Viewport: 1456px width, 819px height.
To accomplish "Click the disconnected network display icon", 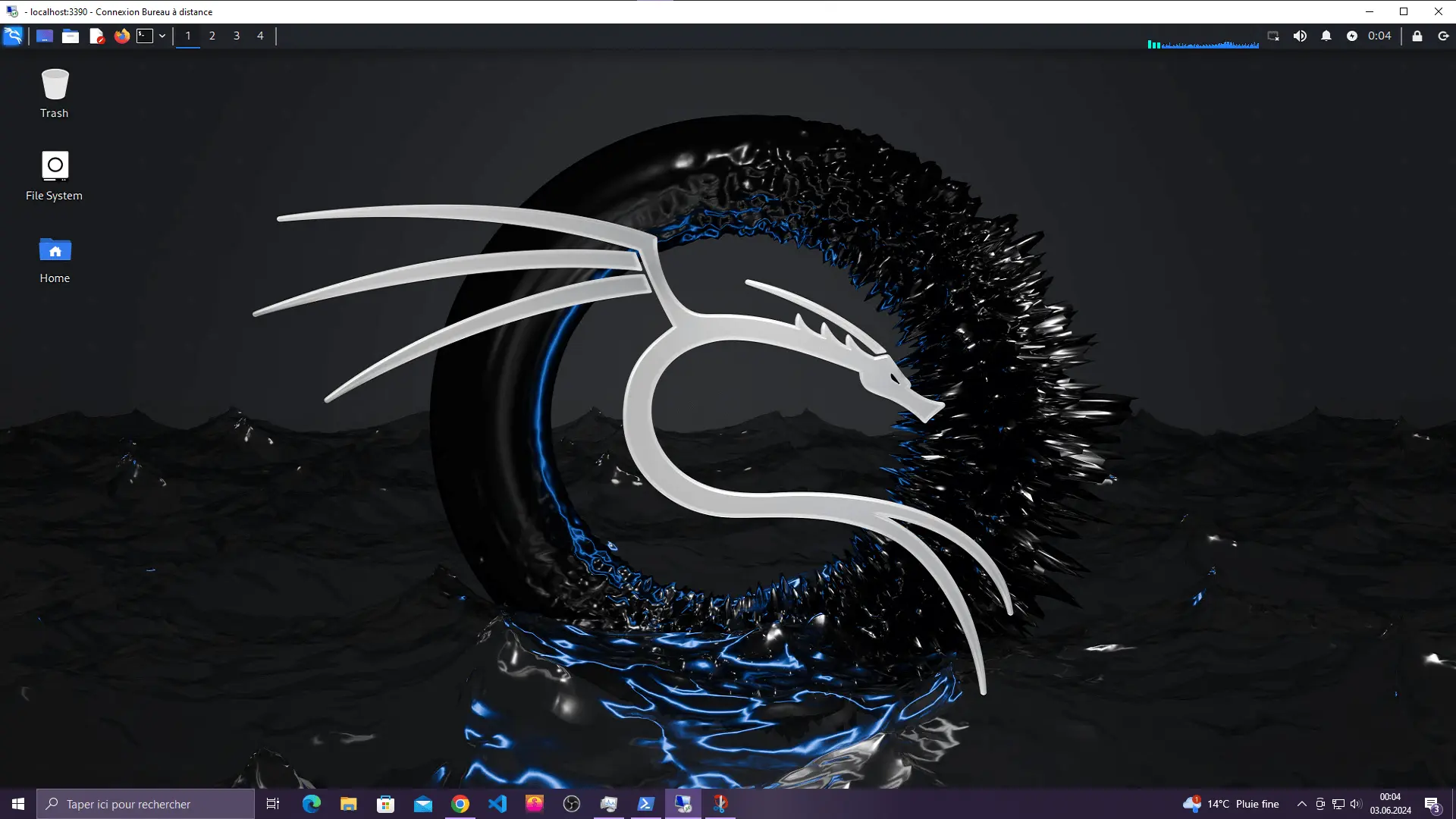I will coord(1273,36).
